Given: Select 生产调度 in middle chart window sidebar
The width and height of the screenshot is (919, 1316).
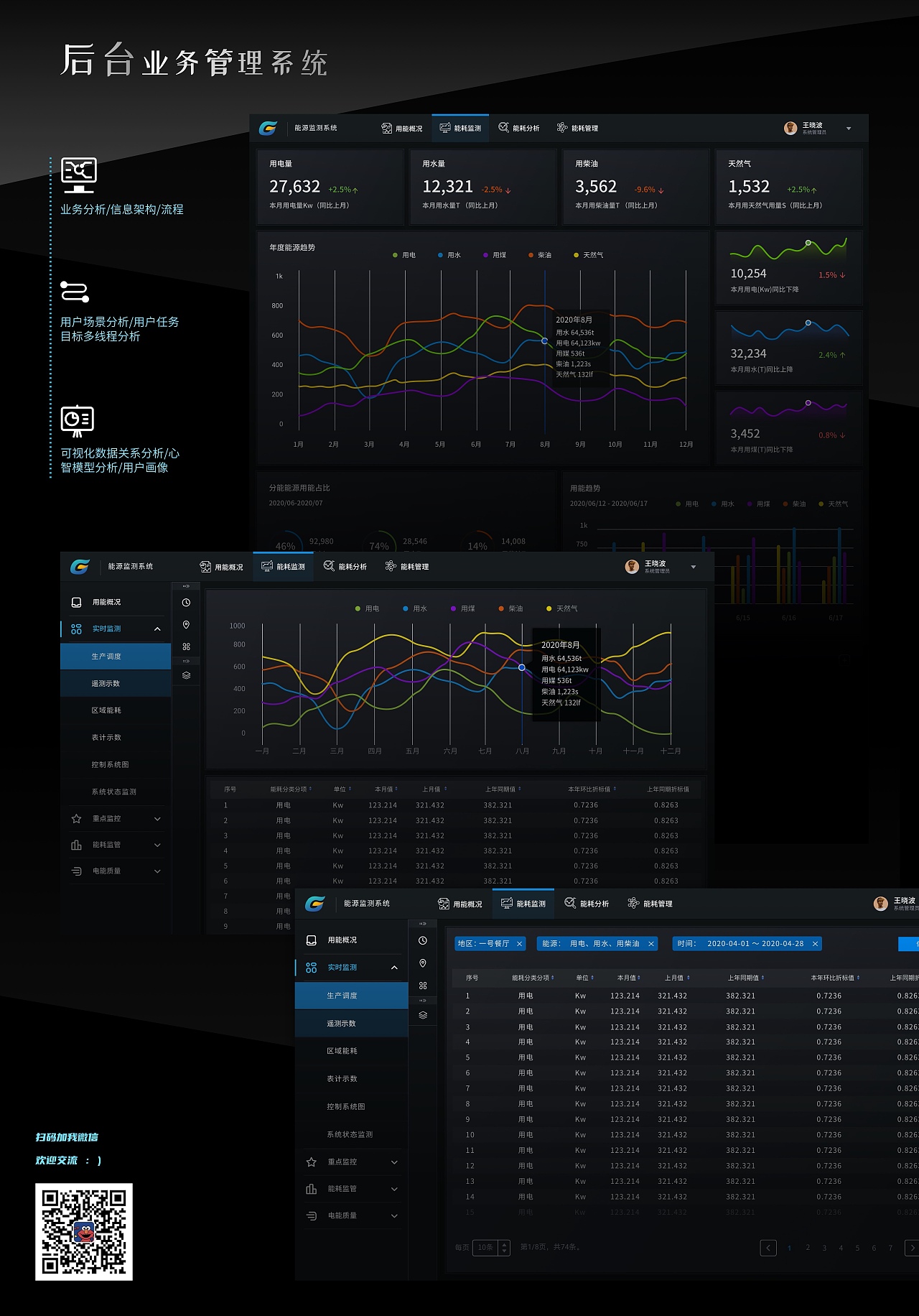Looking at the screenshot, I should click(x=116, y=657).
